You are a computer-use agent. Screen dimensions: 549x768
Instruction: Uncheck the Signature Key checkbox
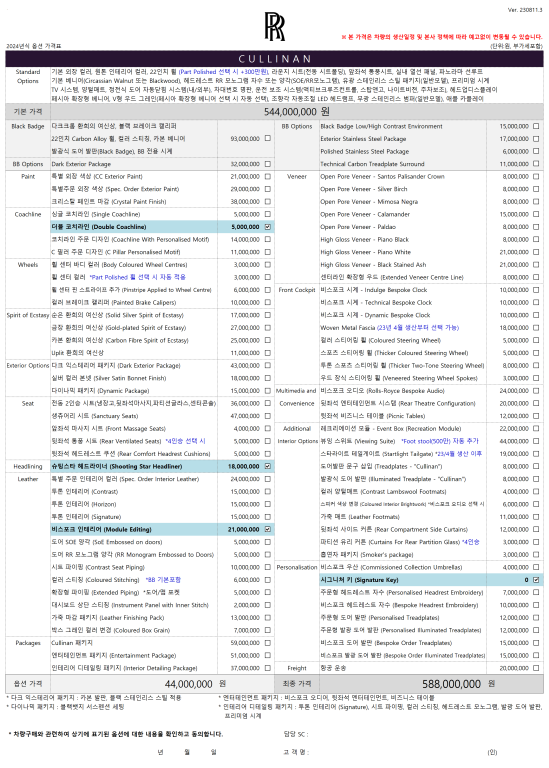(x=536, y=580)
